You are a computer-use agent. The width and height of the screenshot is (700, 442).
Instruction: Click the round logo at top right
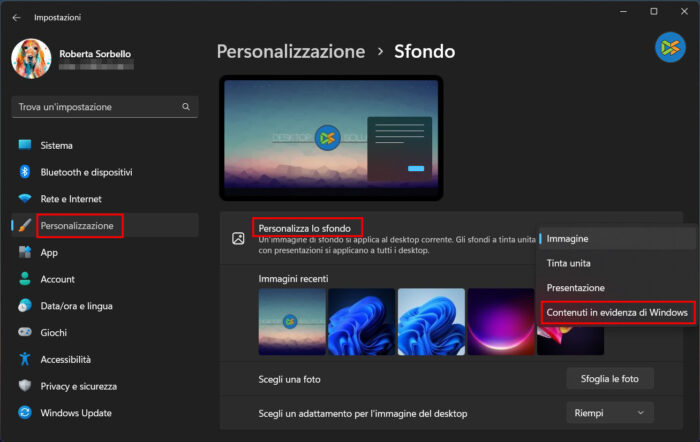pyautogui.click(x=670, y=47)
